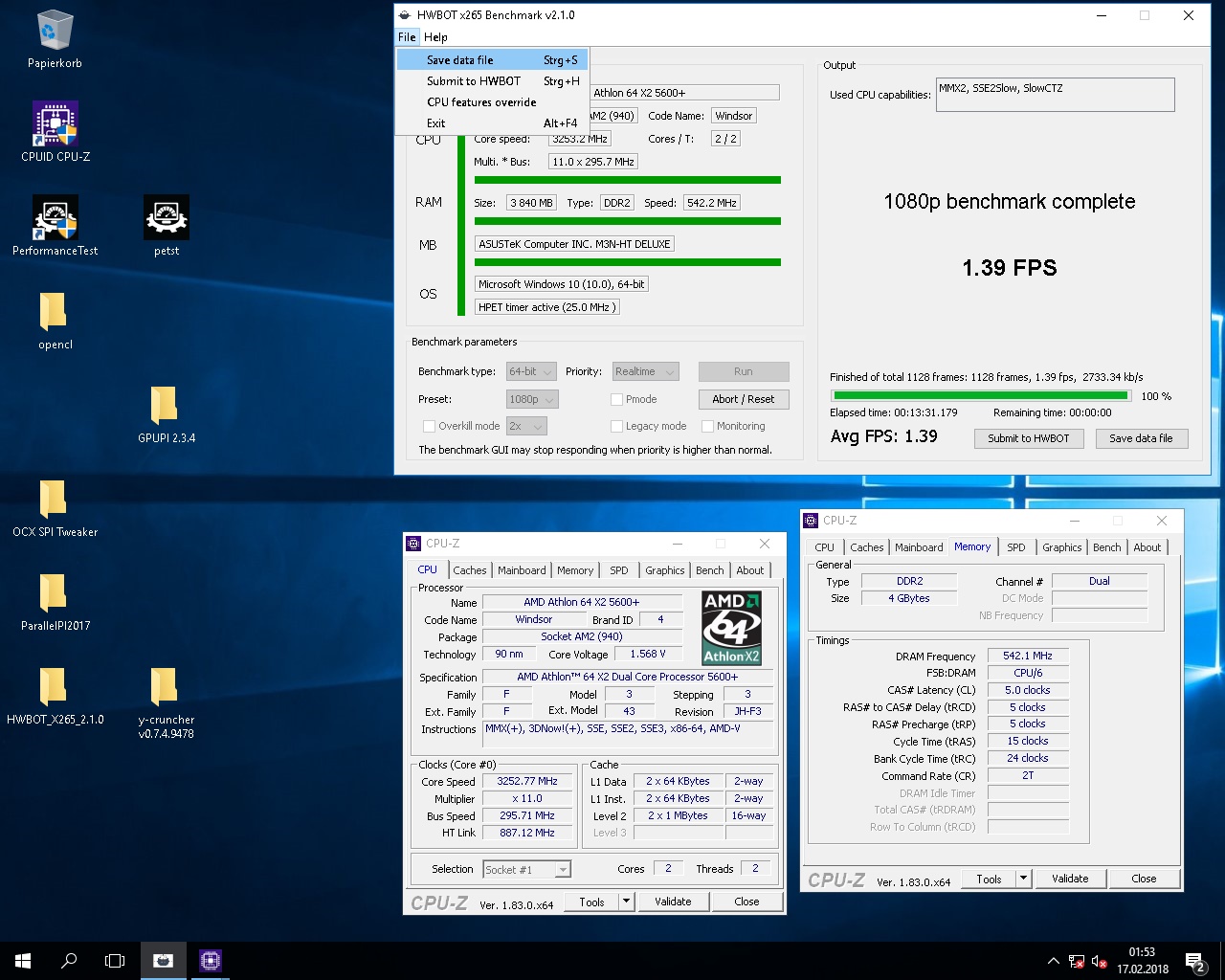The width and height of the screenshot is (1225, 980).
Task: Toggle the Overkill mode checkbox
Action: point(429,426)
